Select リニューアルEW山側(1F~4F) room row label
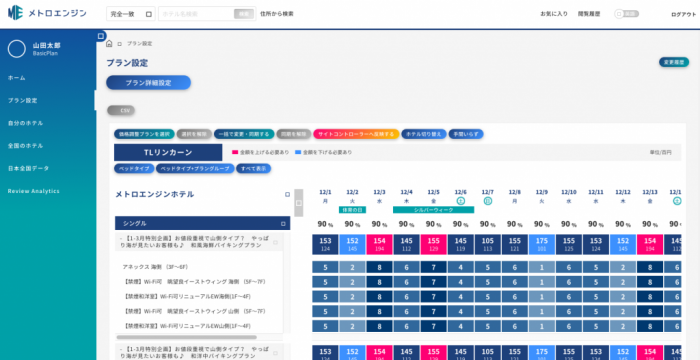 (x=187, y=326)
